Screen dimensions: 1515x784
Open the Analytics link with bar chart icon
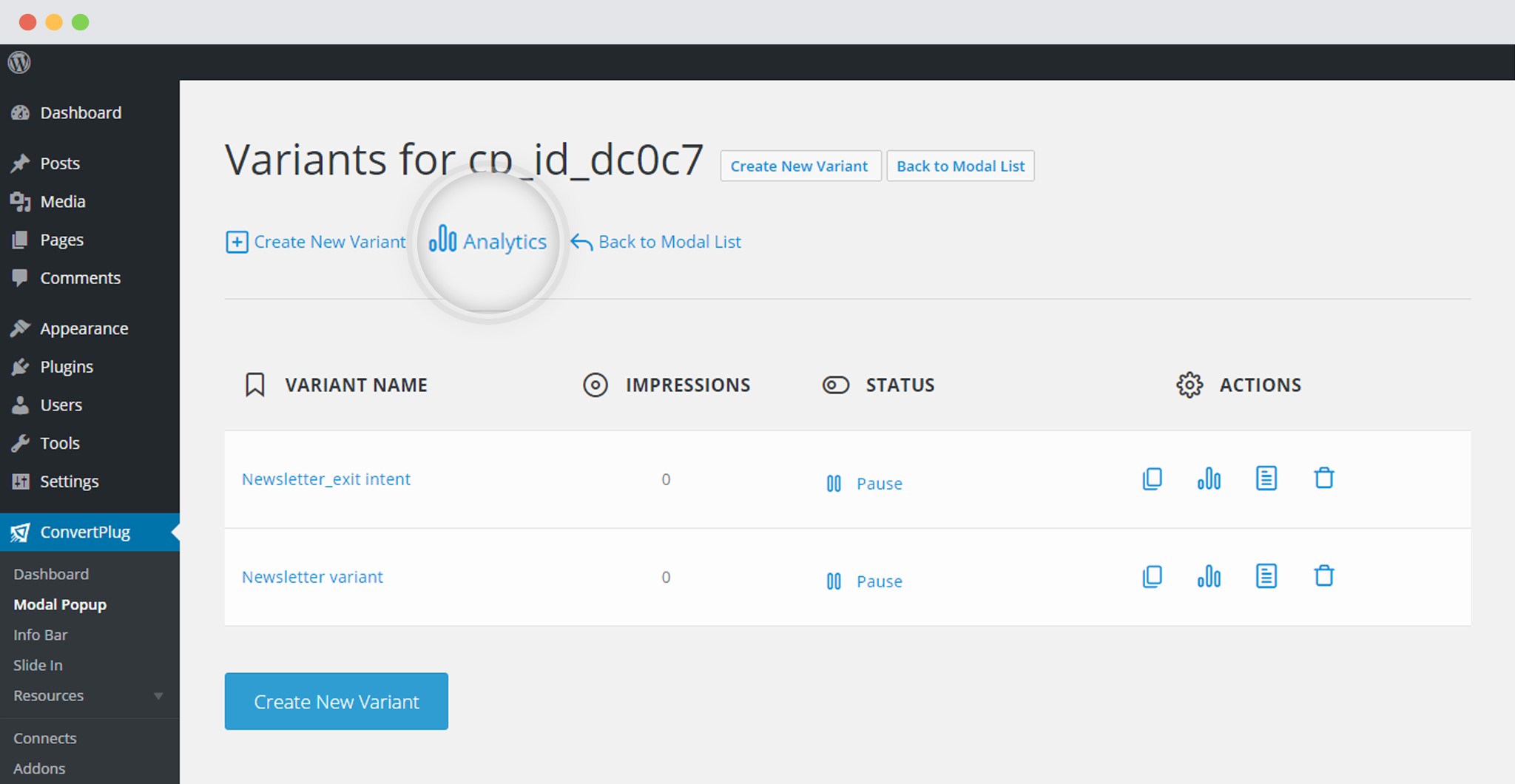[x=487, y=240]
